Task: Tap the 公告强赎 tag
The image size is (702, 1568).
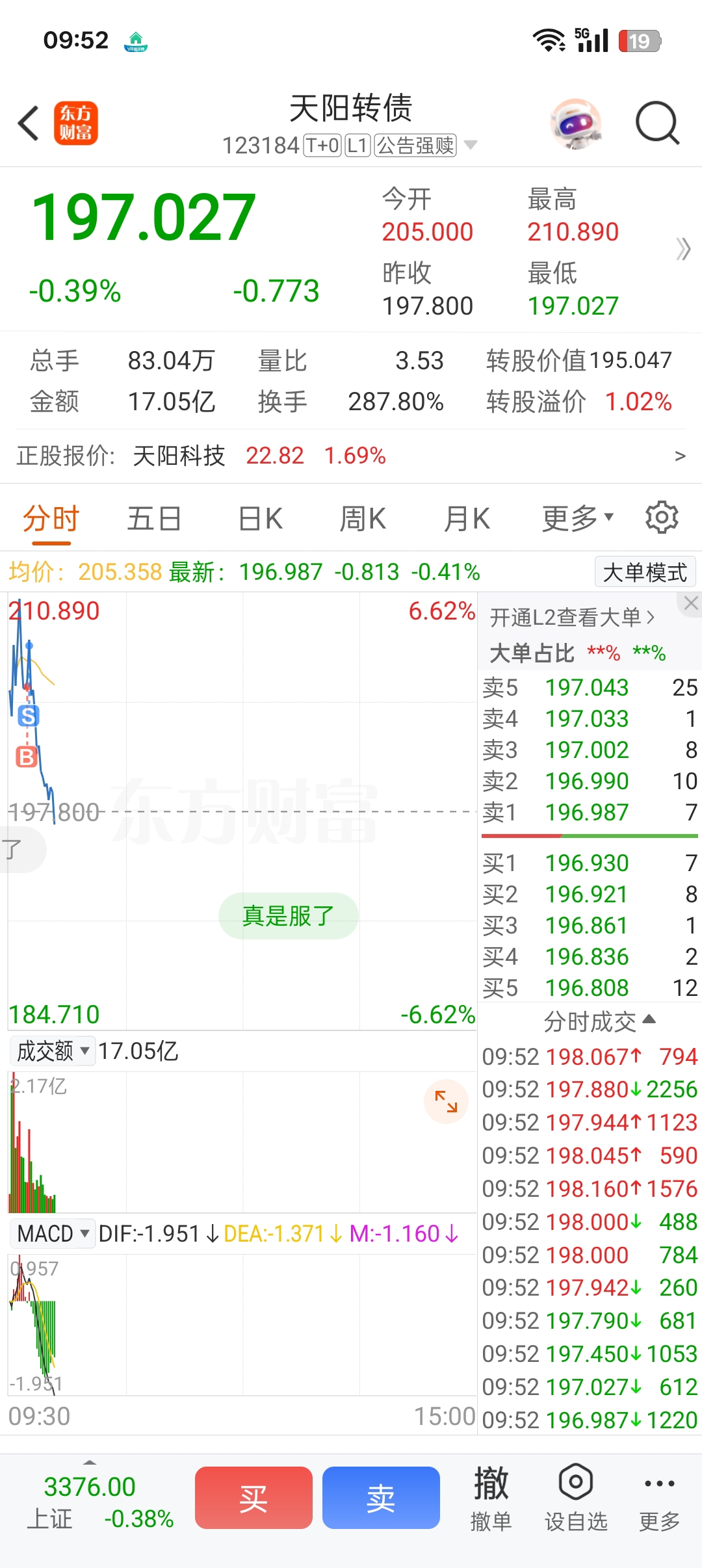Action: point(415,145)
